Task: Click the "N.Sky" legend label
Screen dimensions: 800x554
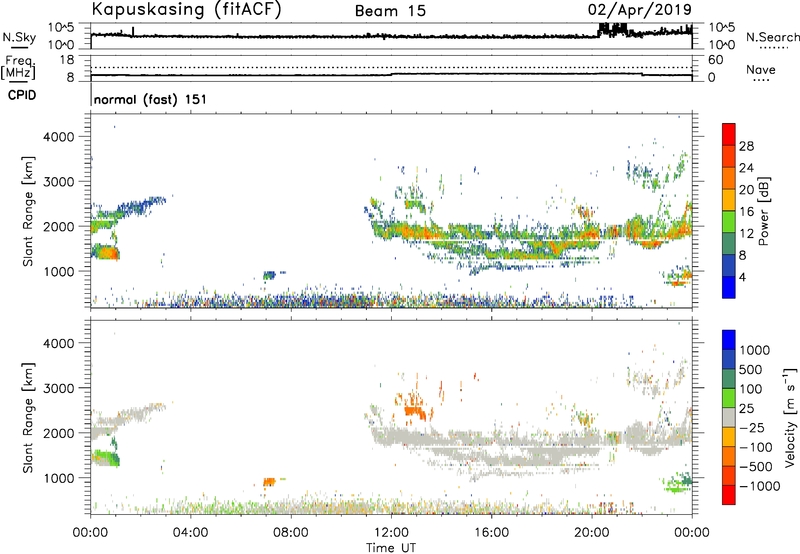Action: pyautogui.click(x=19, y=37)
